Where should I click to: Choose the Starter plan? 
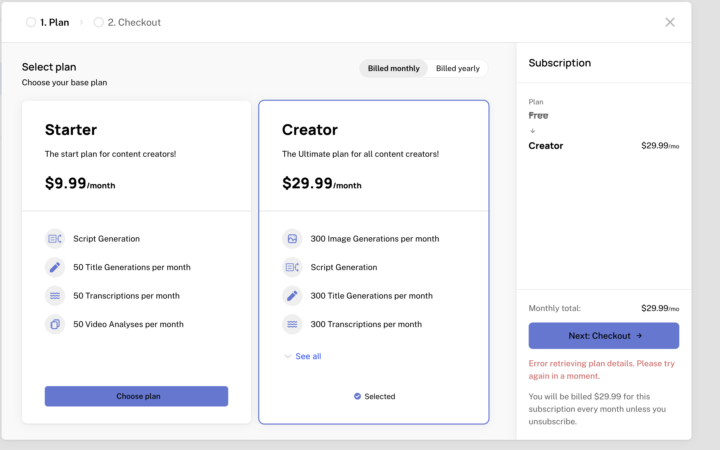click(136, 396)
